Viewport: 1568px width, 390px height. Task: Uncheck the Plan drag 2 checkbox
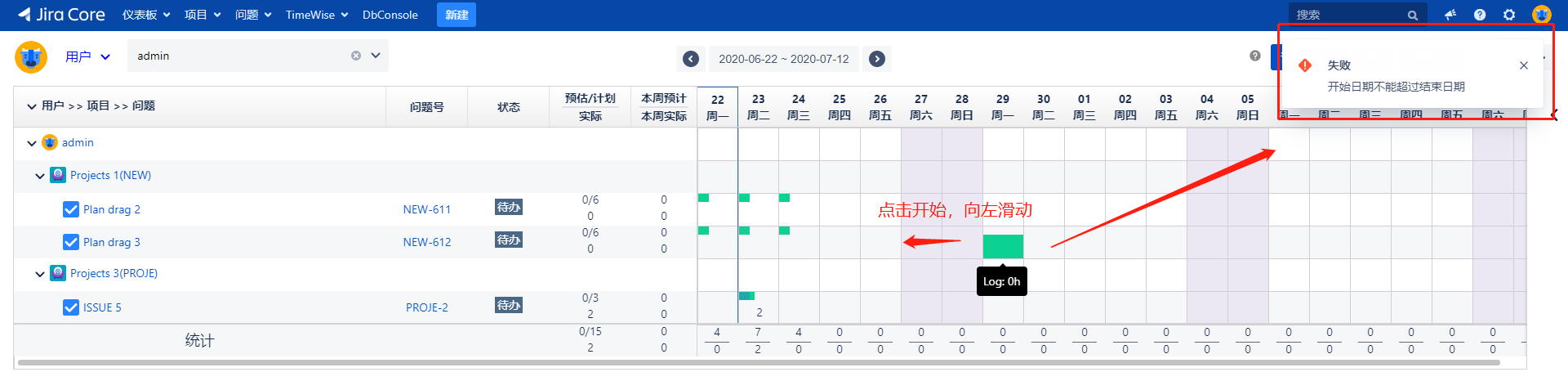(x=71, y=209)
